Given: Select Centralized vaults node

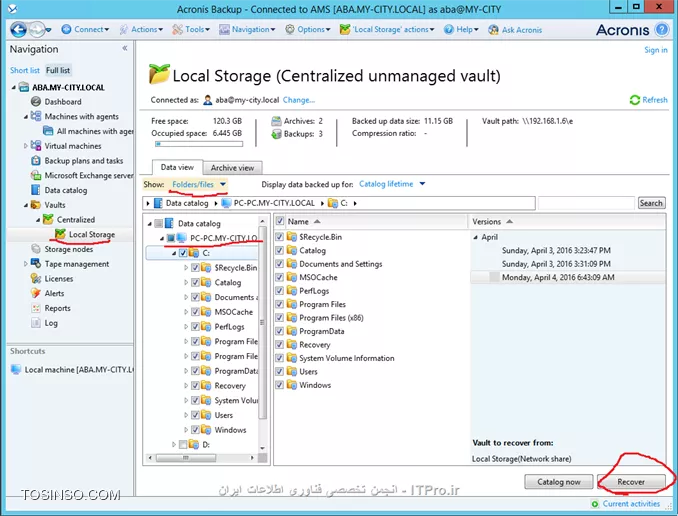Looking at the screenshot, I should point(76,219).
